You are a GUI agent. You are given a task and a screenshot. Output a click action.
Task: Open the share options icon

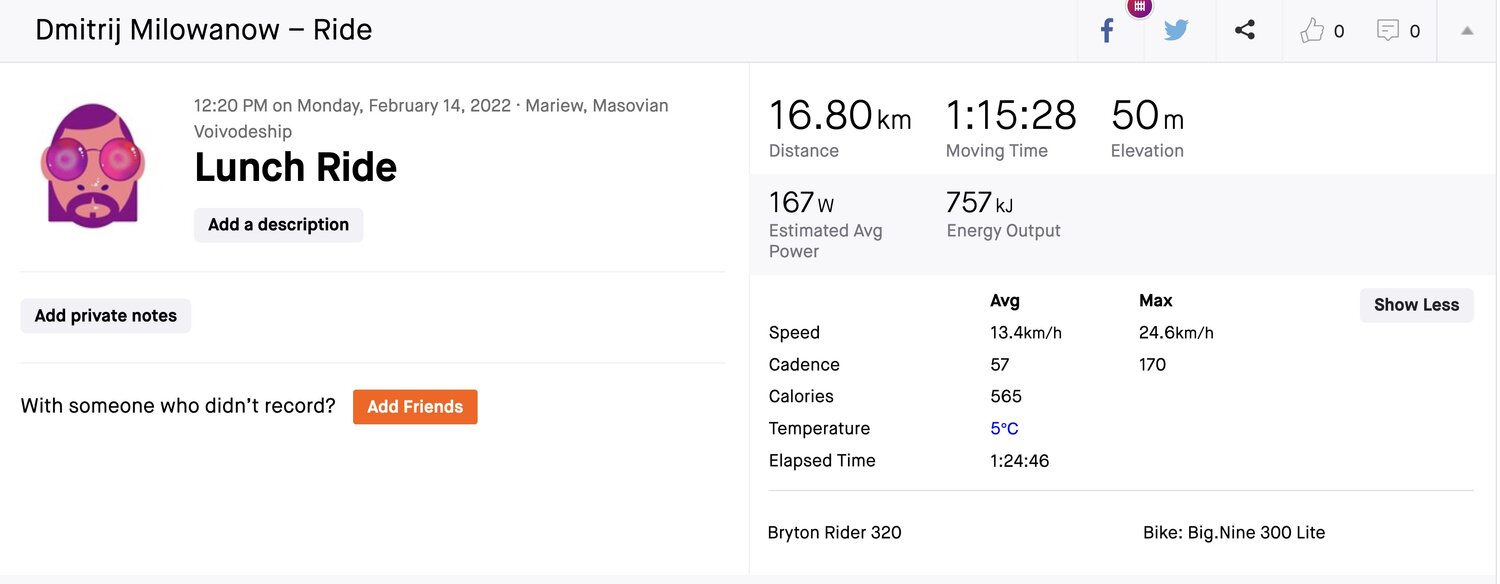pos(1245,30)
